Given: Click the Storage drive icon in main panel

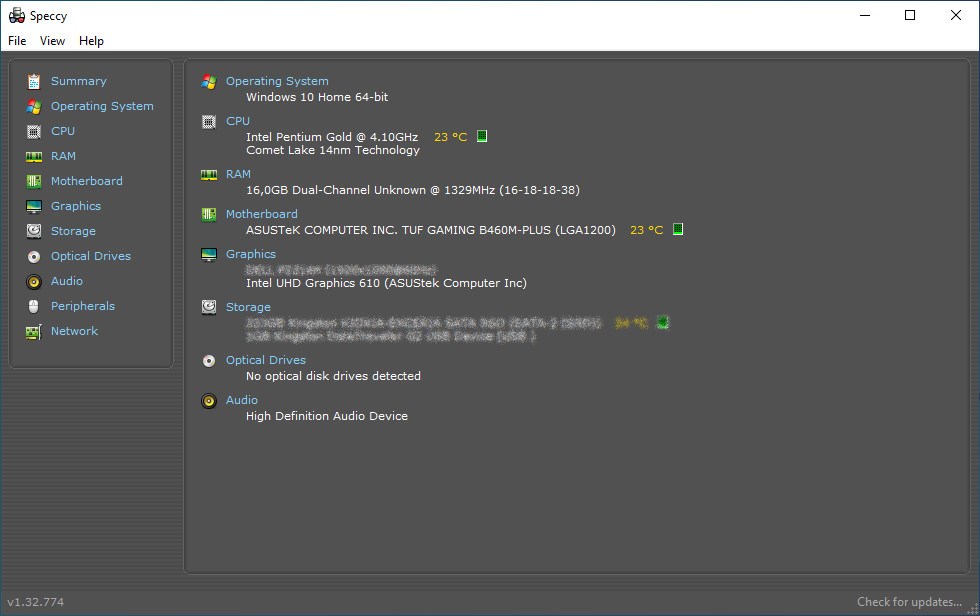Looking at the screenshot, I should point(209,307).
